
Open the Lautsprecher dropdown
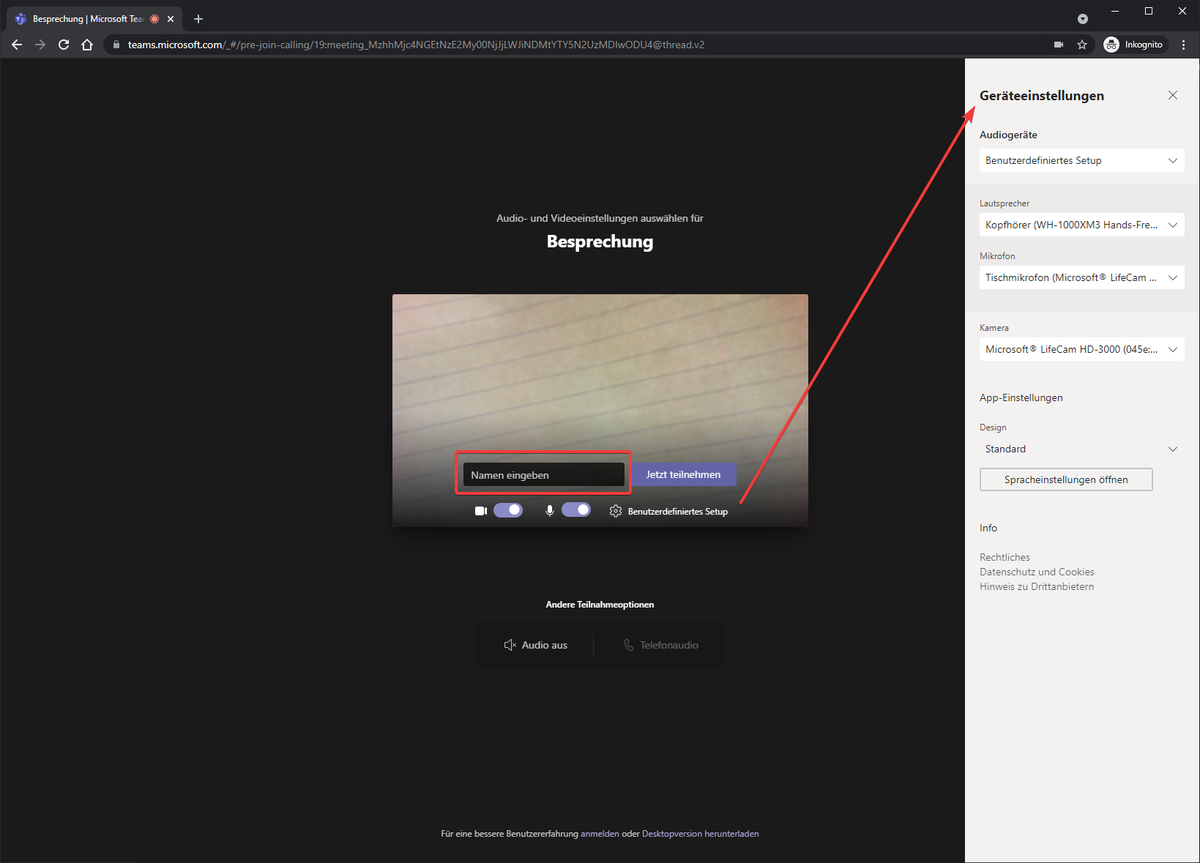1082,225
